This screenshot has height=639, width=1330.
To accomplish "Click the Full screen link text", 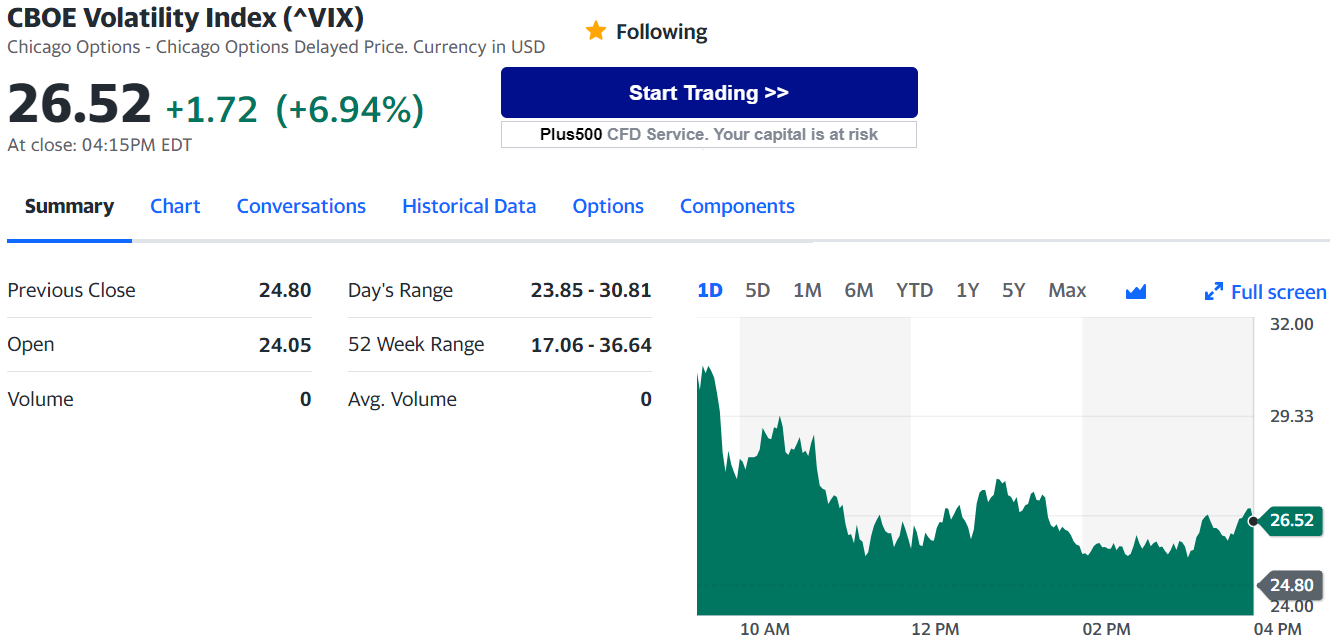I will [x=1279, y=292].
